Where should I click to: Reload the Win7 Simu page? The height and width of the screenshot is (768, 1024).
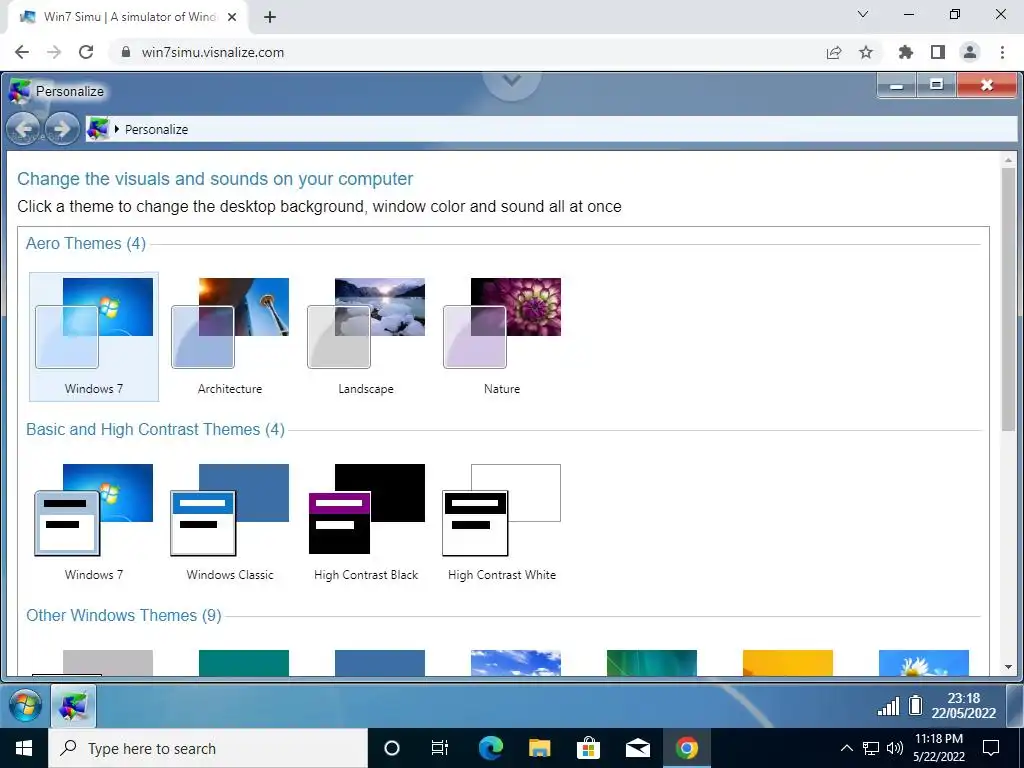click(x=86, y=52)
